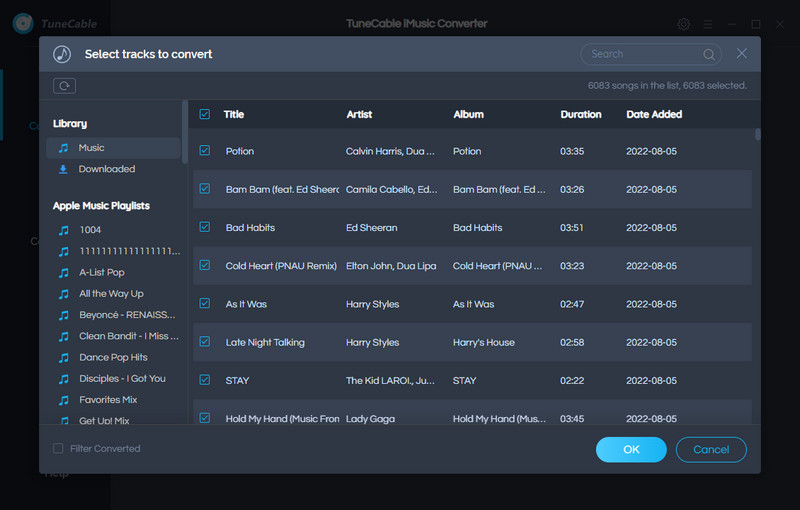Uncheck the As It Was track checkbox
This screenshot has width=800, height=510.
coord(205,303)
